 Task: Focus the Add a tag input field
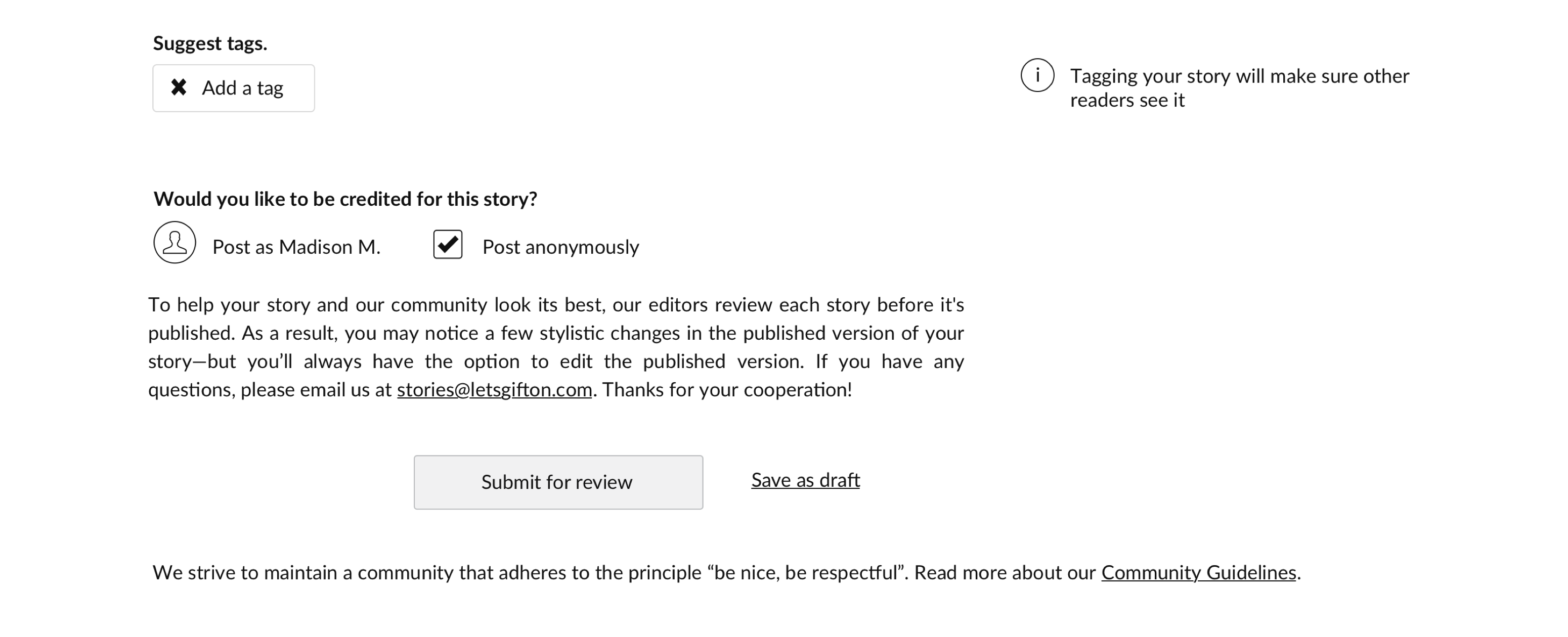click(234, 88)
